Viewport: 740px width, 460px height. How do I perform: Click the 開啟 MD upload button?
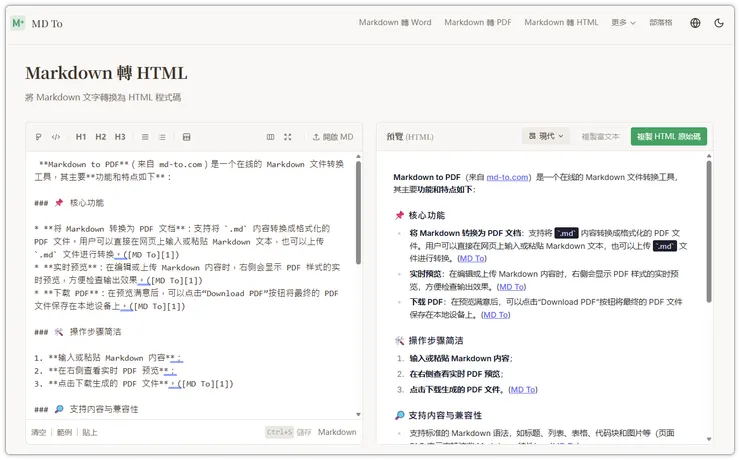[333, 137]
